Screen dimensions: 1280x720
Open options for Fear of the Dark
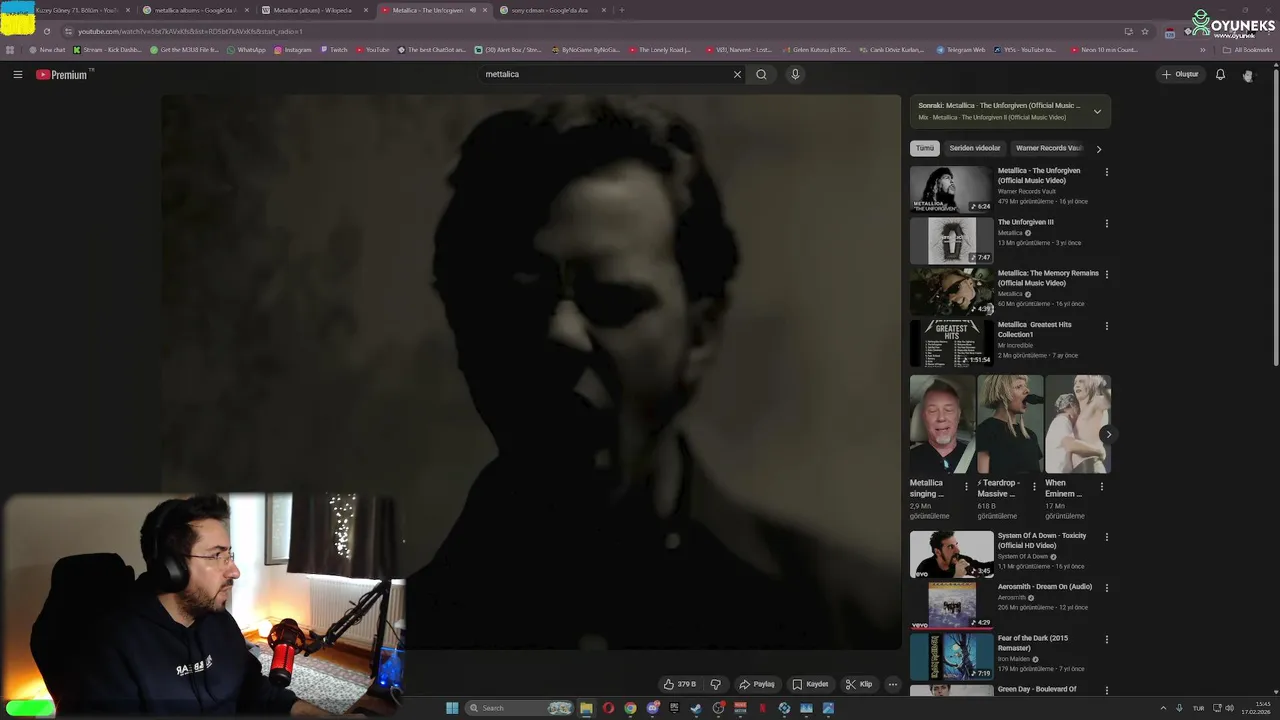click(x=1106, y=639)
